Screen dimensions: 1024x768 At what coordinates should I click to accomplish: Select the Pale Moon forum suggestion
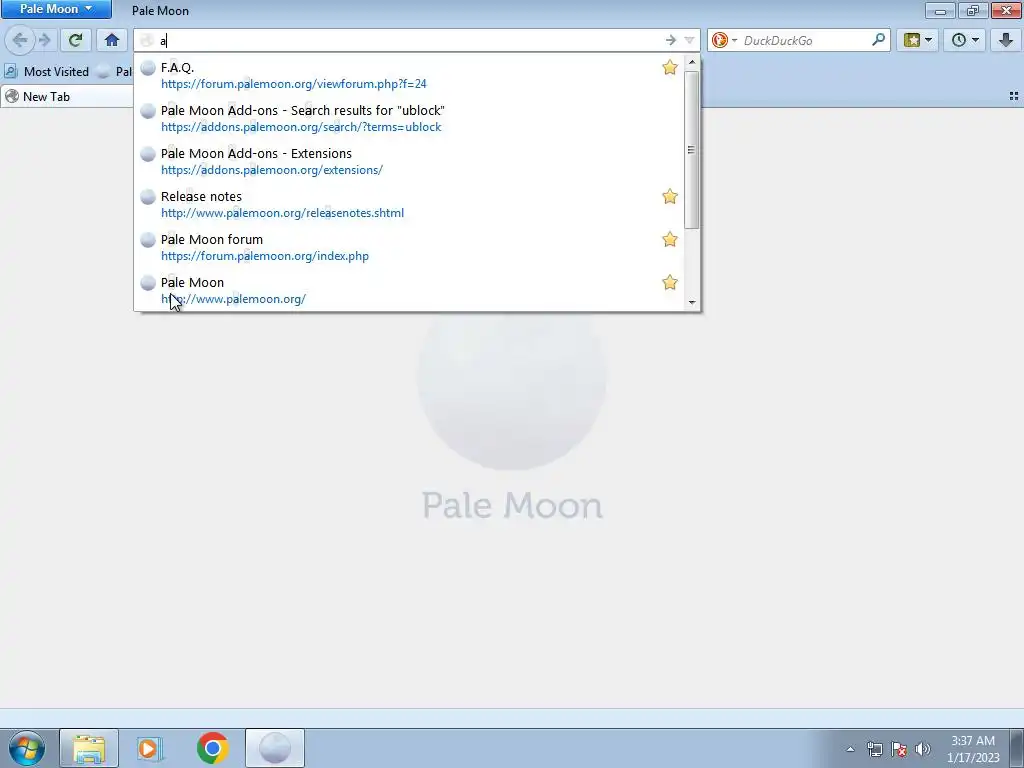point(212,240)
